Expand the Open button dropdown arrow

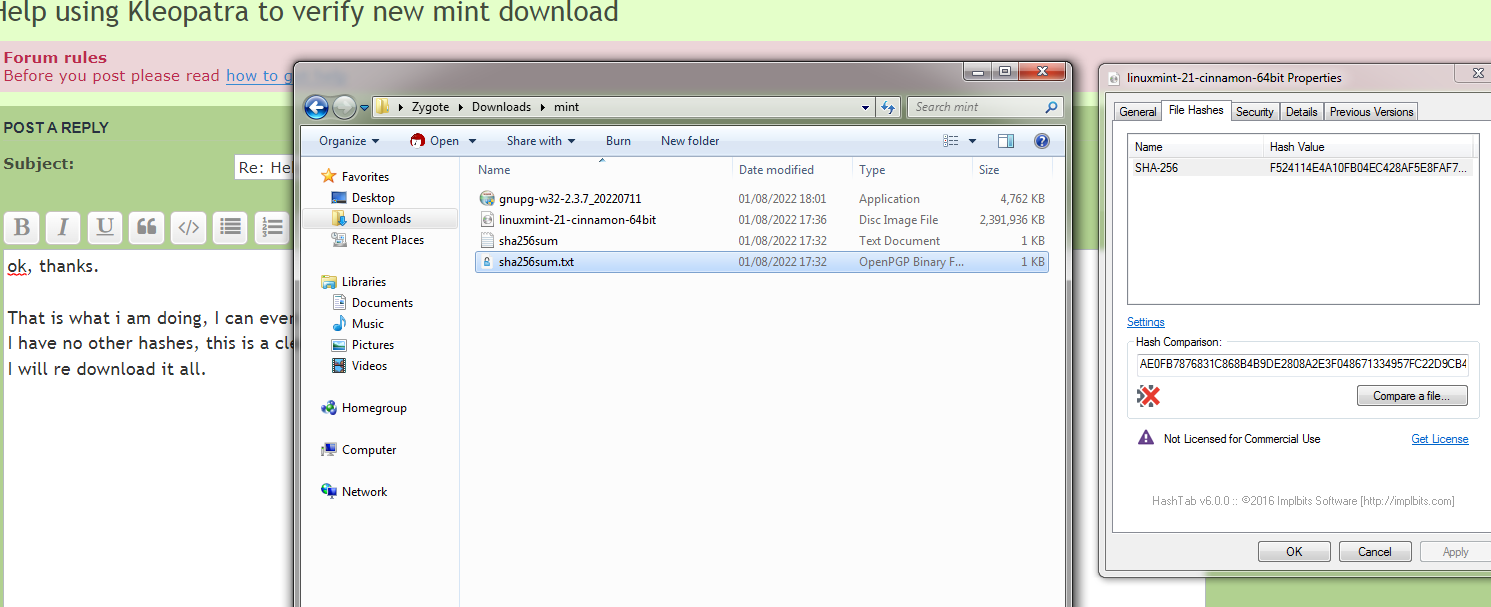point(473,141)
